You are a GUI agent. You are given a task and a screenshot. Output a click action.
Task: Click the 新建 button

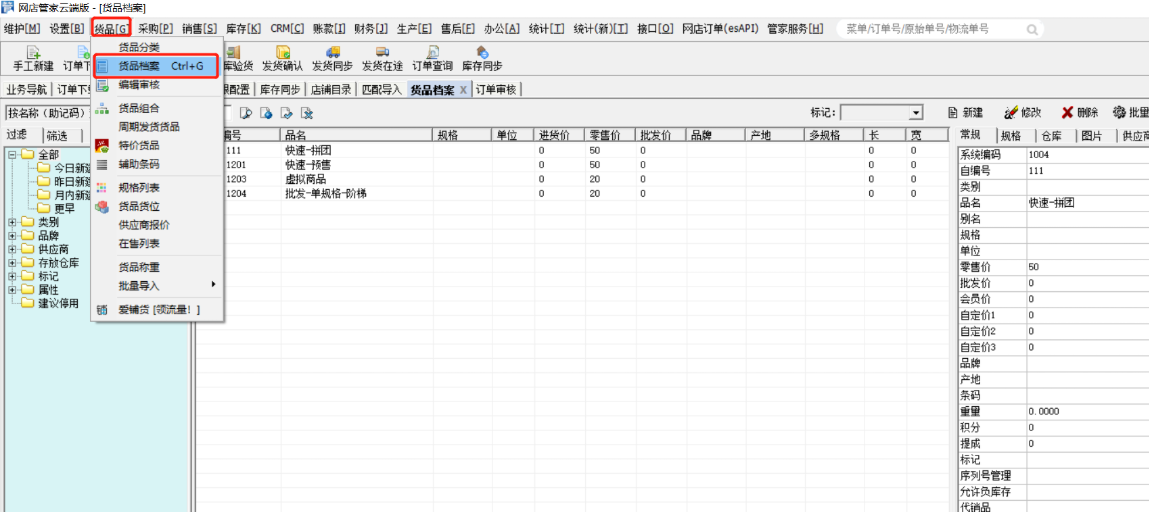click(x=965, y=113)
